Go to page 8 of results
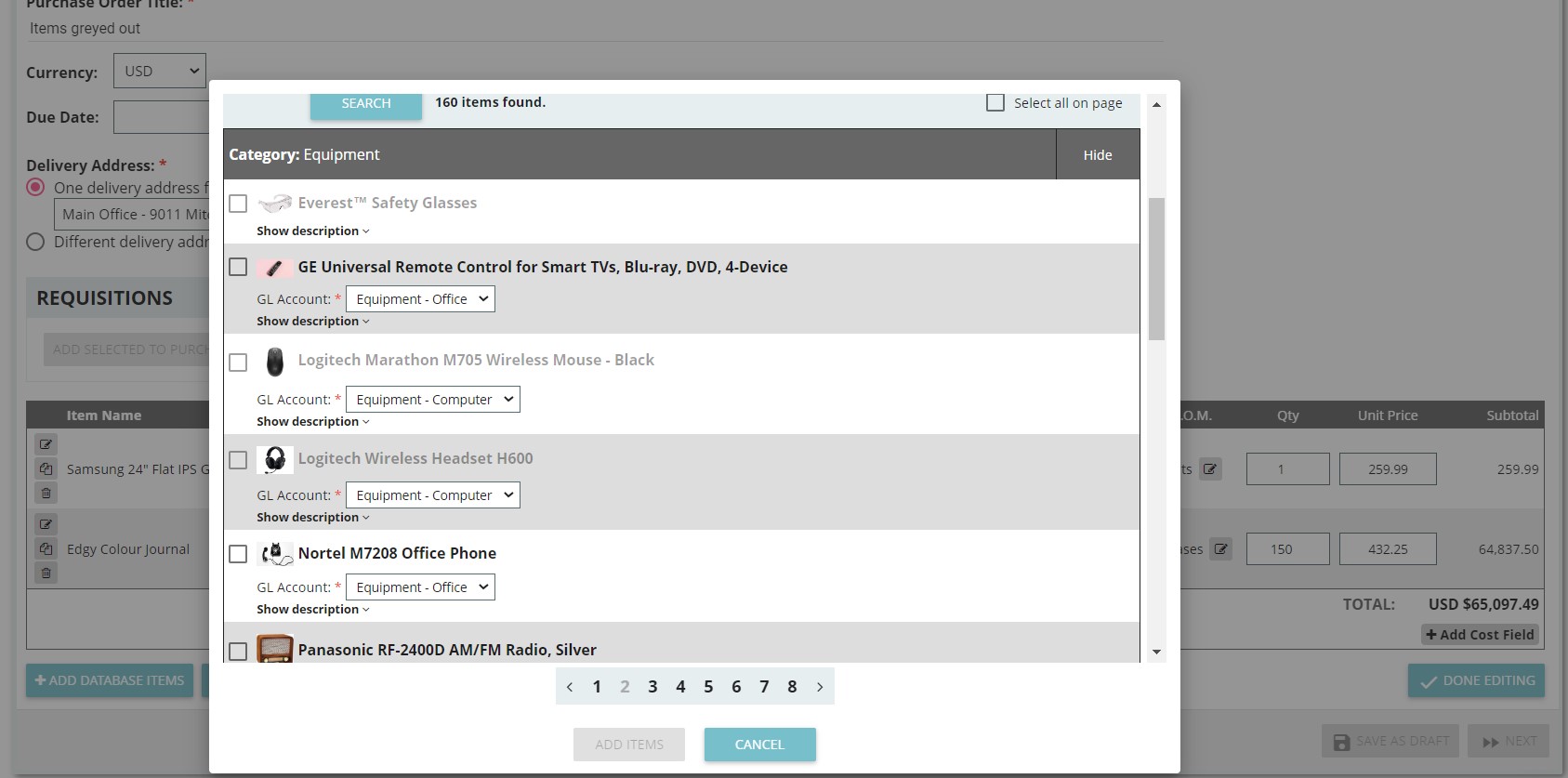1568x778 pixels. click(792, 687)
